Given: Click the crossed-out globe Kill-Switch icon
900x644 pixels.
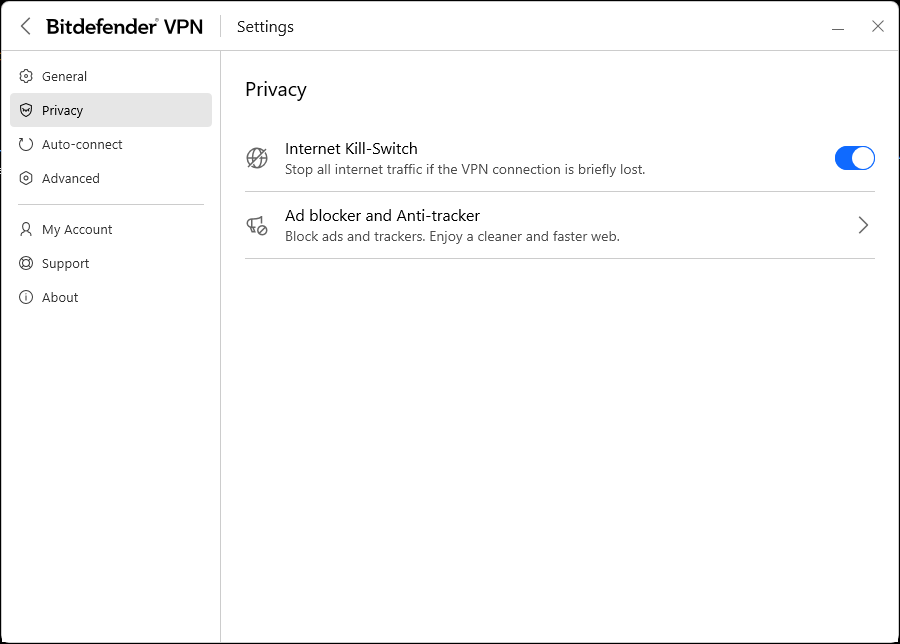Looking at the screenshot, I should point(257,158).
